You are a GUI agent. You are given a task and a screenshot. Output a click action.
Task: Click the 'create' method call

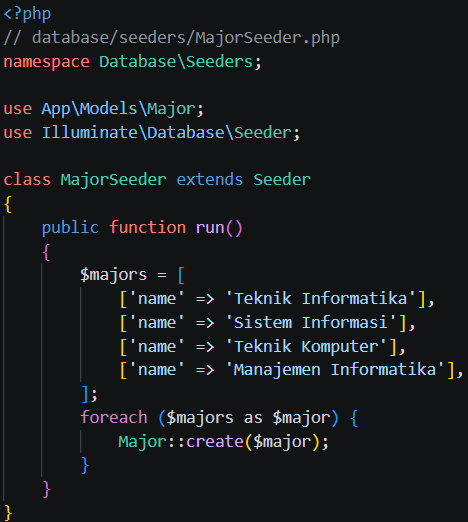(x=214, y=442)
